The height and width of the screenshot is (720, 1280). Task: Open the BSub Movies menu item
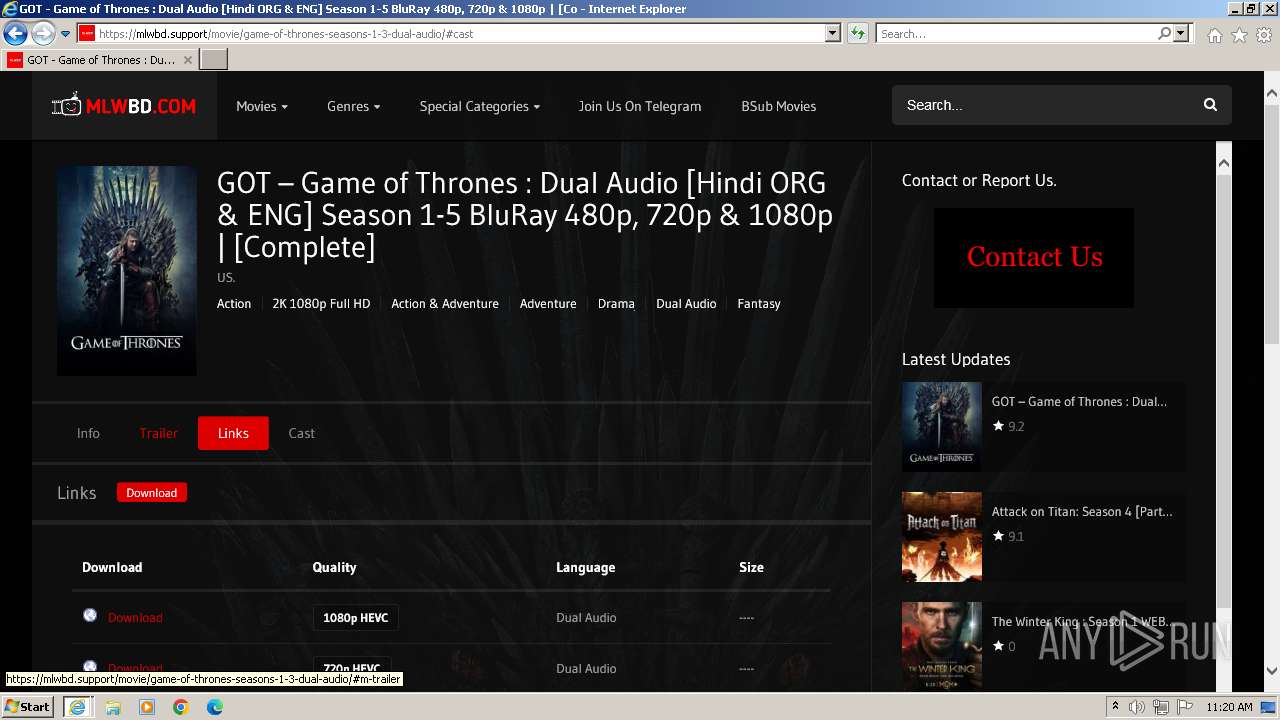coord(779,106)
